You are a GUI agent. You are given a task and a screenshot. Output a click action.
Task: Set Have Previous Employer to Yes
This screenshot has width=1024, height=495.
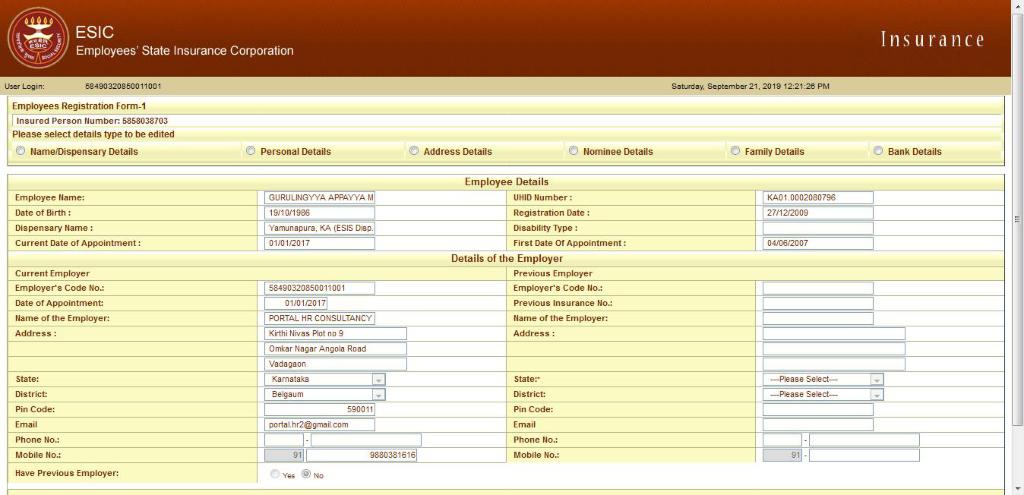[x=275, y=474]
